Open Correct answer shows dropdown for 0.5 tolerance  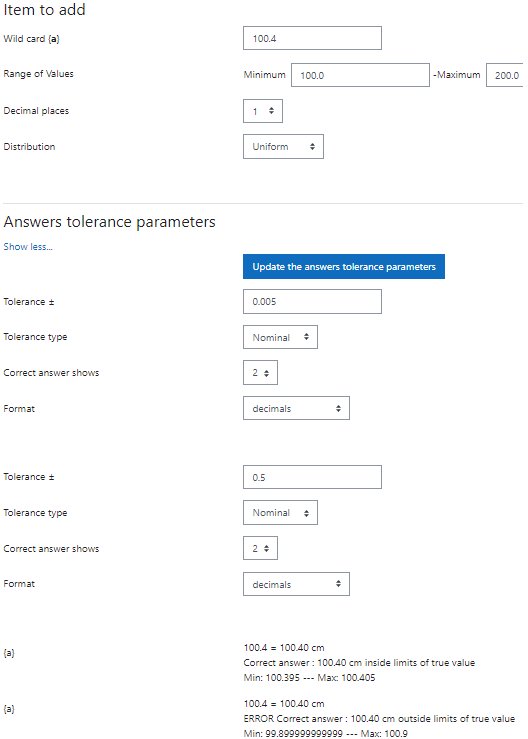coord(260,548)
